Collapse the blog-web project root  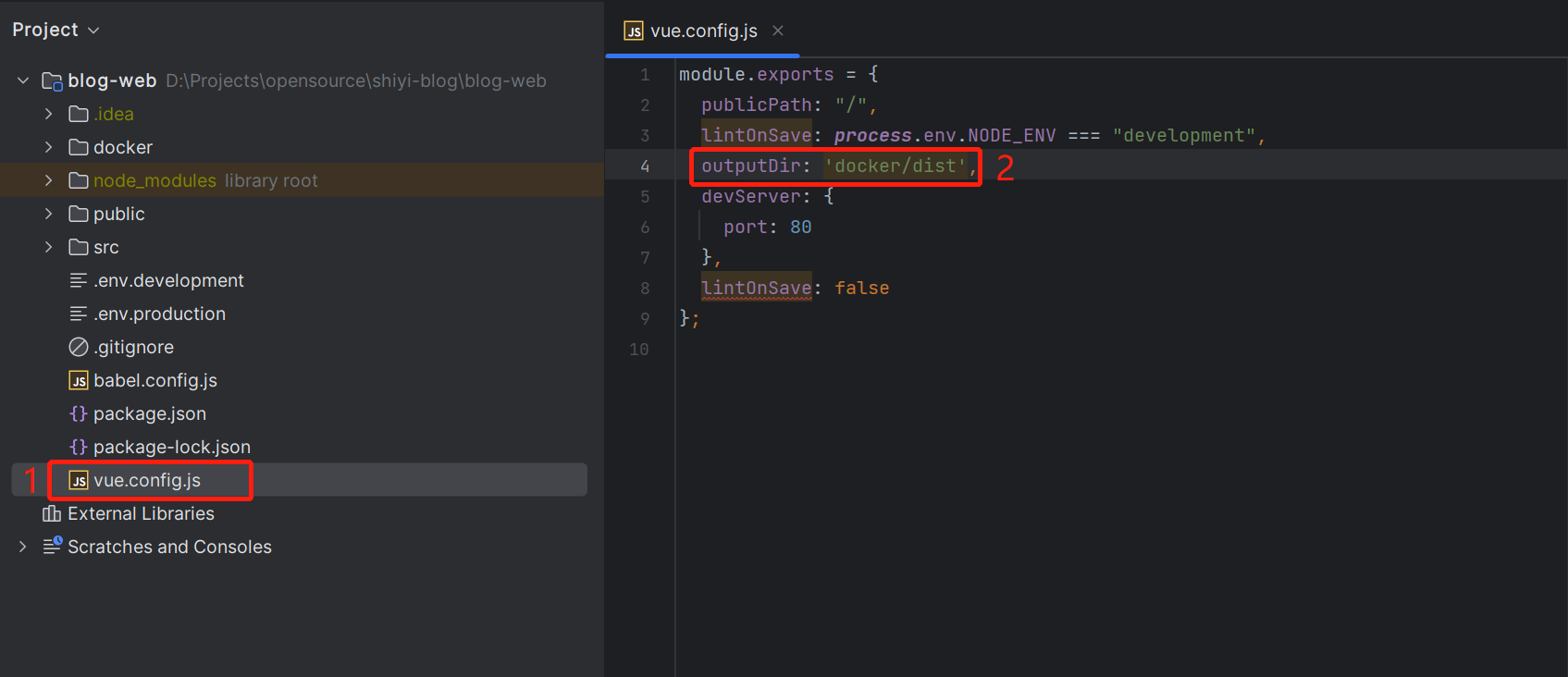click(x=23, y=80)
